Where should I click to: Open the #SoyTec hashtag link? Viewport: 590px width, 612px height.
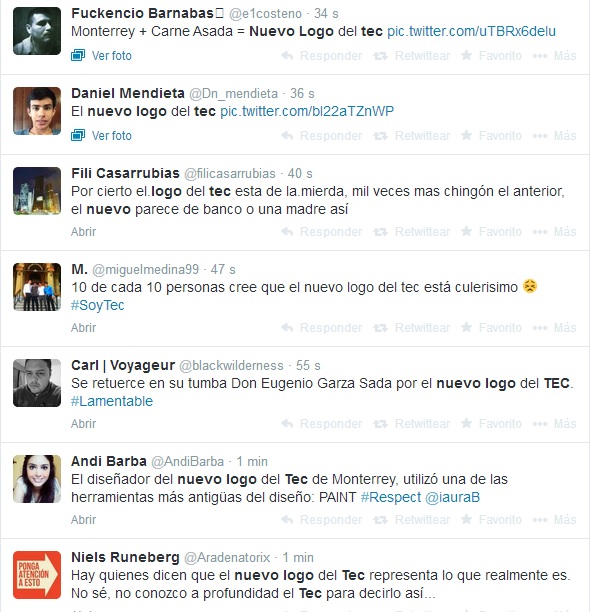point(98,305)
